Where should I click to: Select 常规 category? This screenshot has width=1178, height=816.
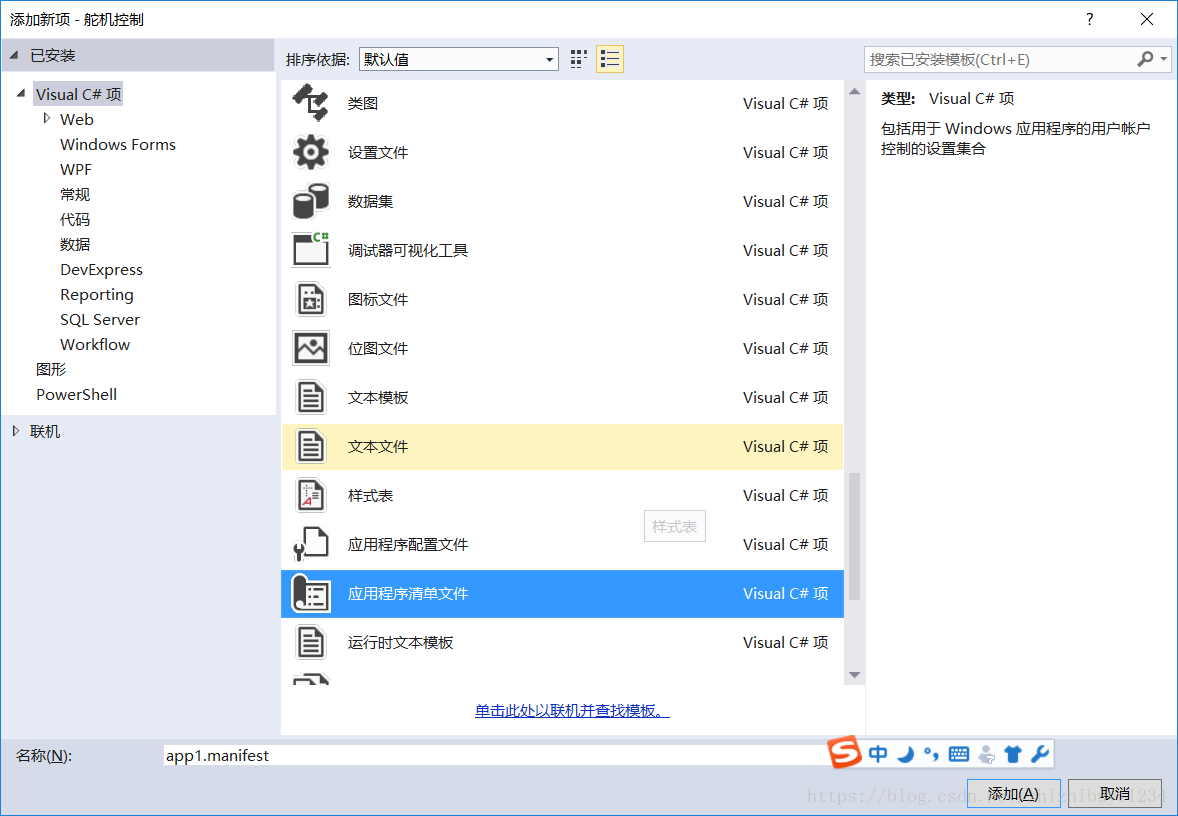(75, 195)
